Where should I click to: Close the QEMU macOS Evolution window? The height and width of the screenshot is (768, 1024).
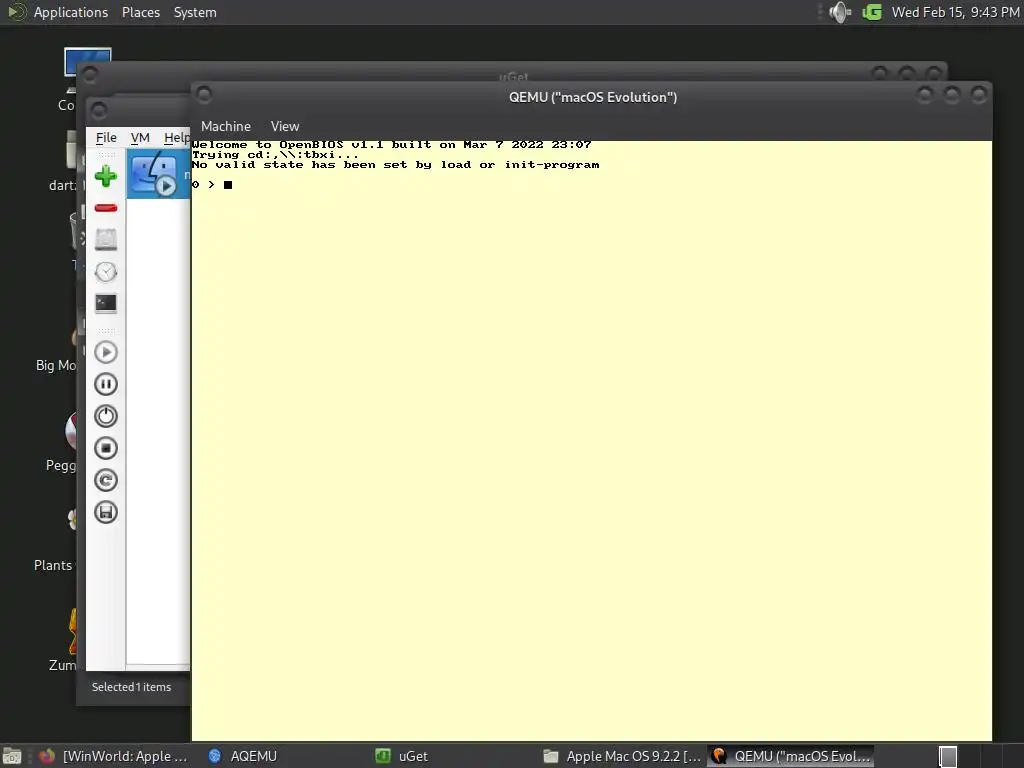[x=978, y=96]
